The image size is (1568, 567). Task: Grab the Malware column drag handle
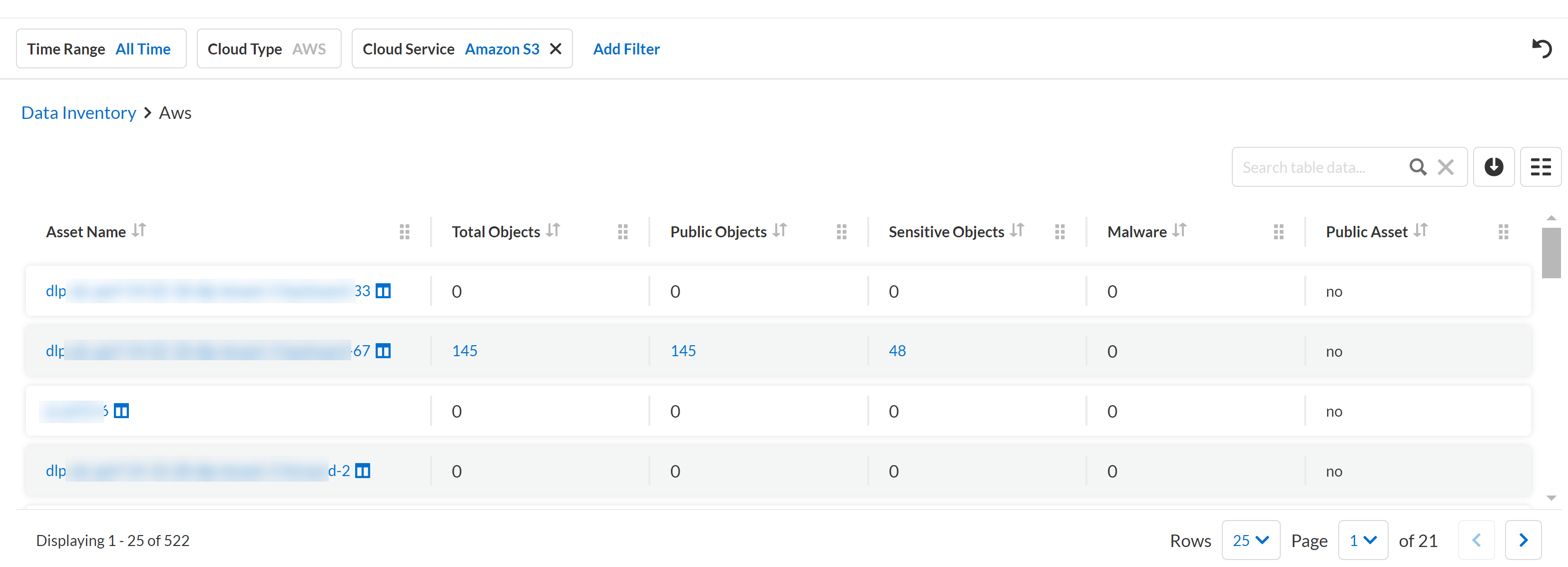coord(1278,231)
